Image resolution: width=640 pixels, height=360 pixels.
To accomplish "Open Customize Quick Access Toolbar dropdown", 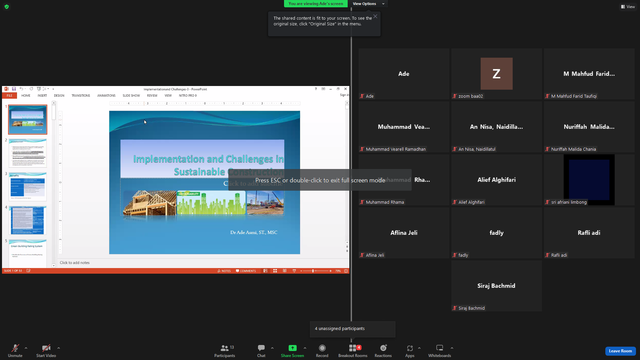I will (x=53, y=89).
